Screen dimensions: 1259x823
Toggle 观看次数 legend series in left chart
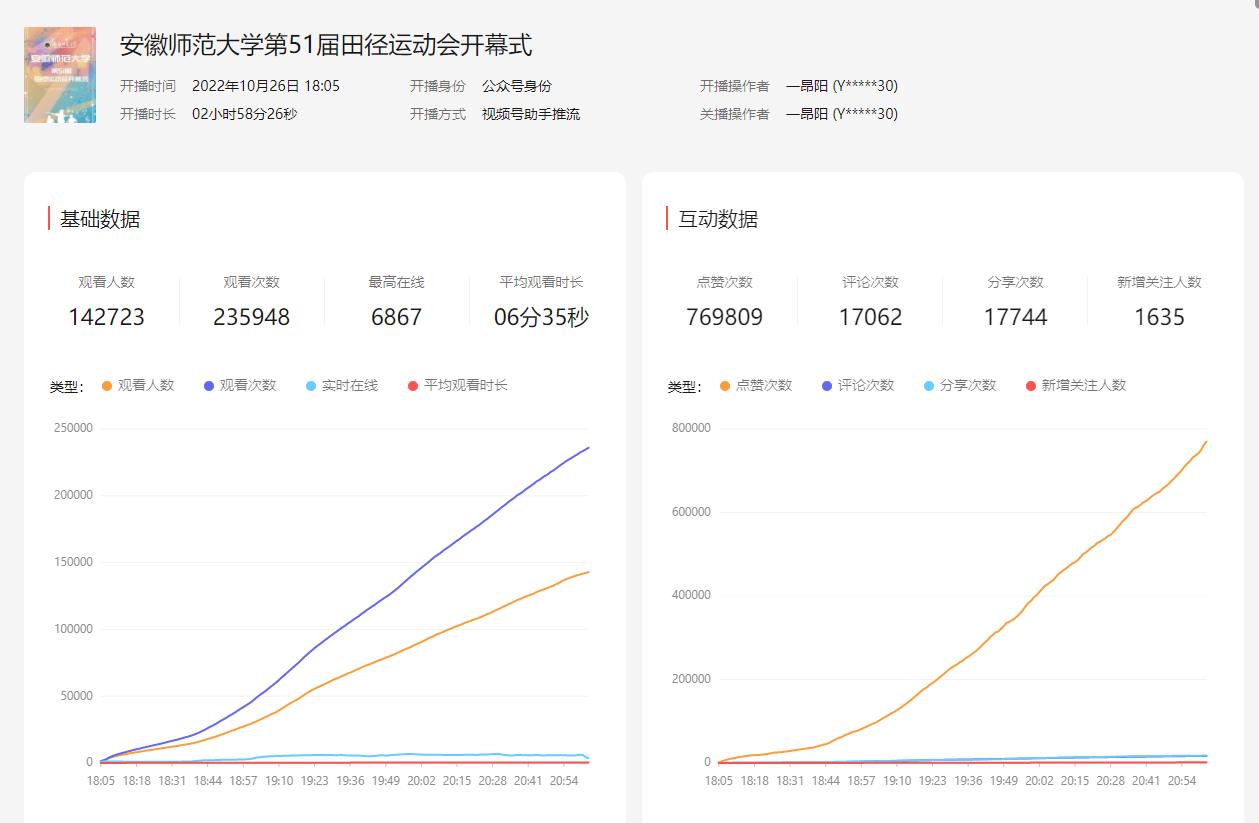pyautogui.click(x=239, y=386)
